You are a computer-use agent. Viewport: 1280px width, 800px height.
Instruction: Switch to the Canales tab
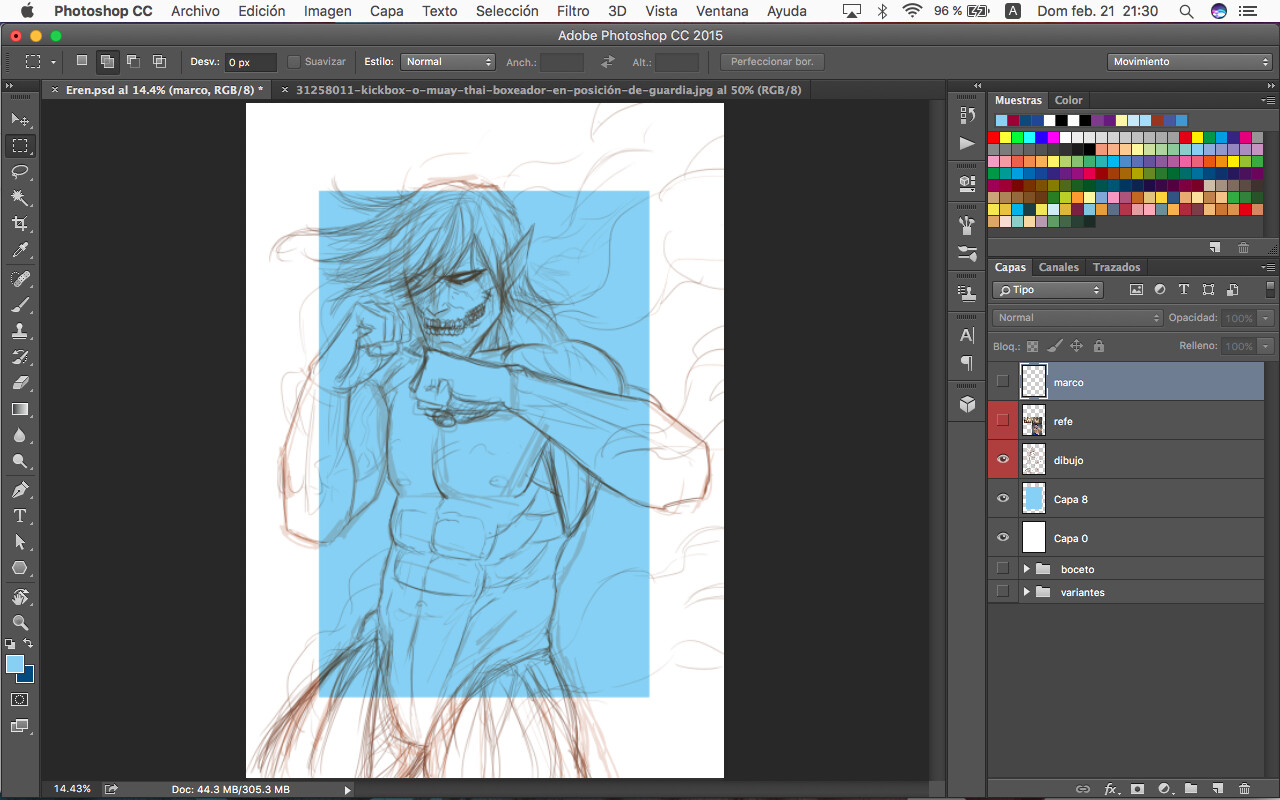click(x=1059, y=267)
